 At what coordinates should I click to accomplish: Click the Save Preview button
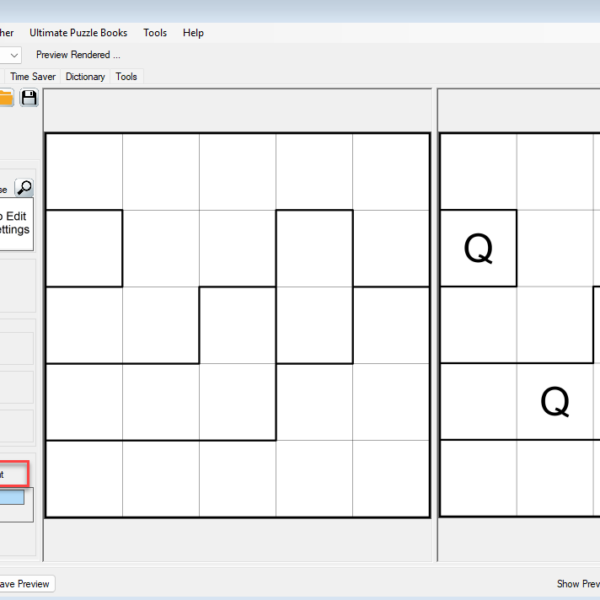pyautogui.click(x=25, y=584)
